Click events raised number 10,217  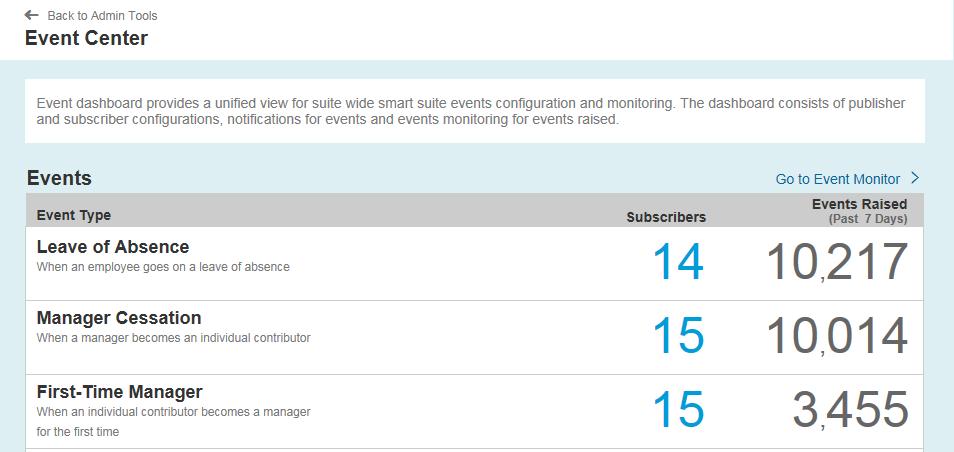click(837, 263)
